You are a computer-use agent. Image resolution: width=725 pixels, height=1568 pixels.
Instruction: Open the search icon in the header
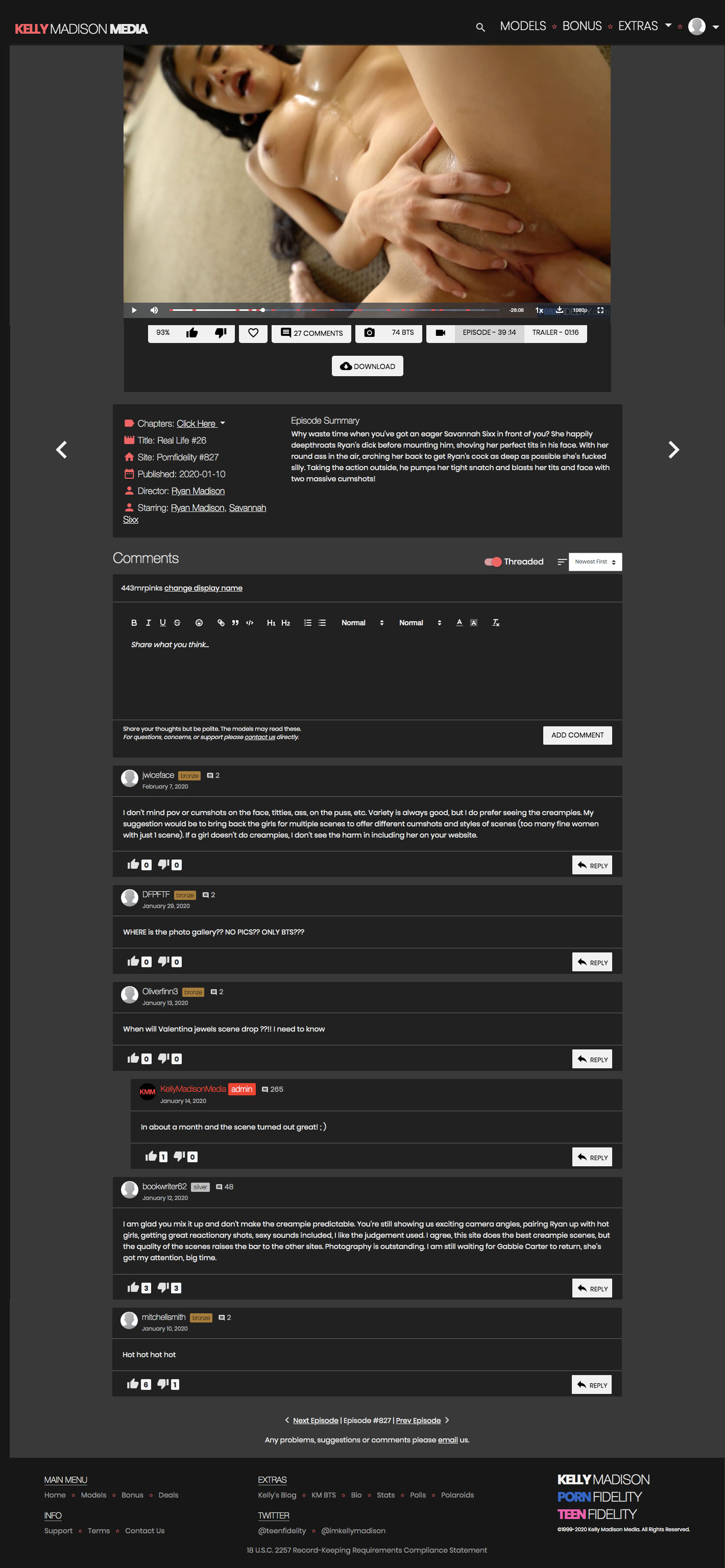tap(480, 28)
